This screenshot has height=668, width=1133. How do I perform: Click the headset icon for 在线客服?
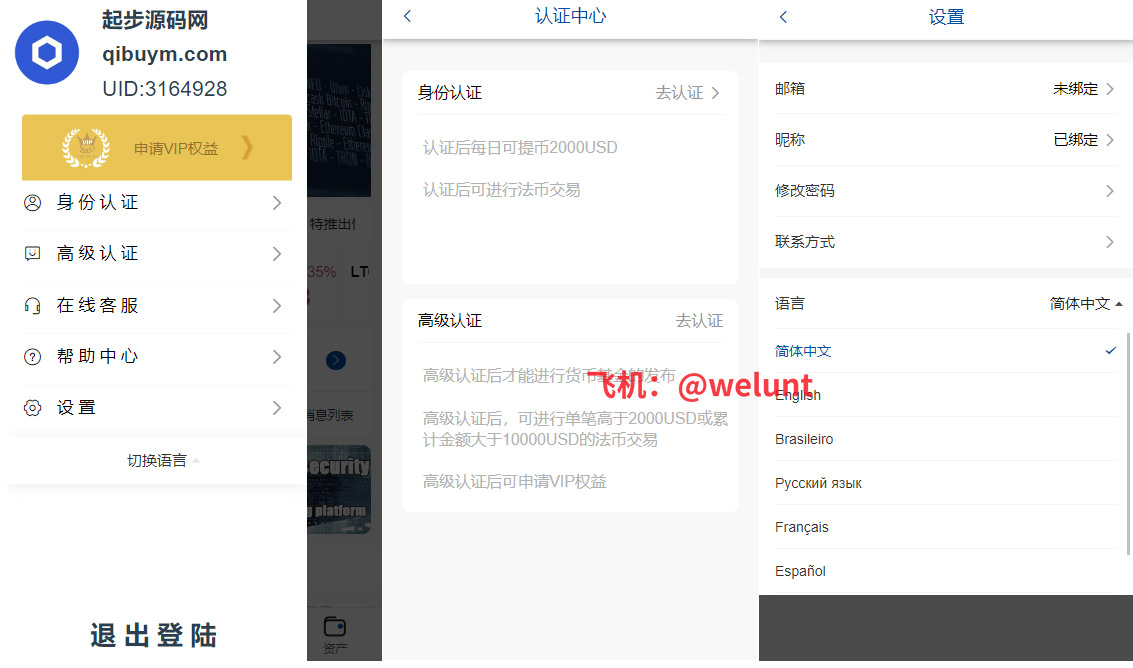point(33,306)
